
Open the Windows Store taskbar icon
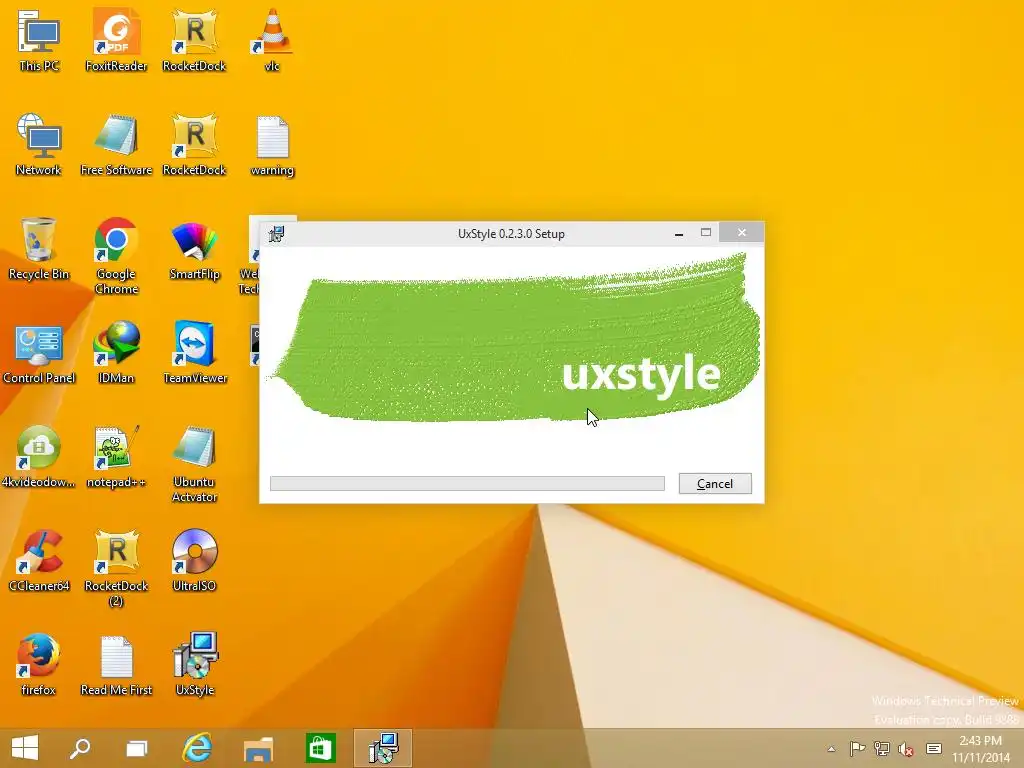coord(320,748)
